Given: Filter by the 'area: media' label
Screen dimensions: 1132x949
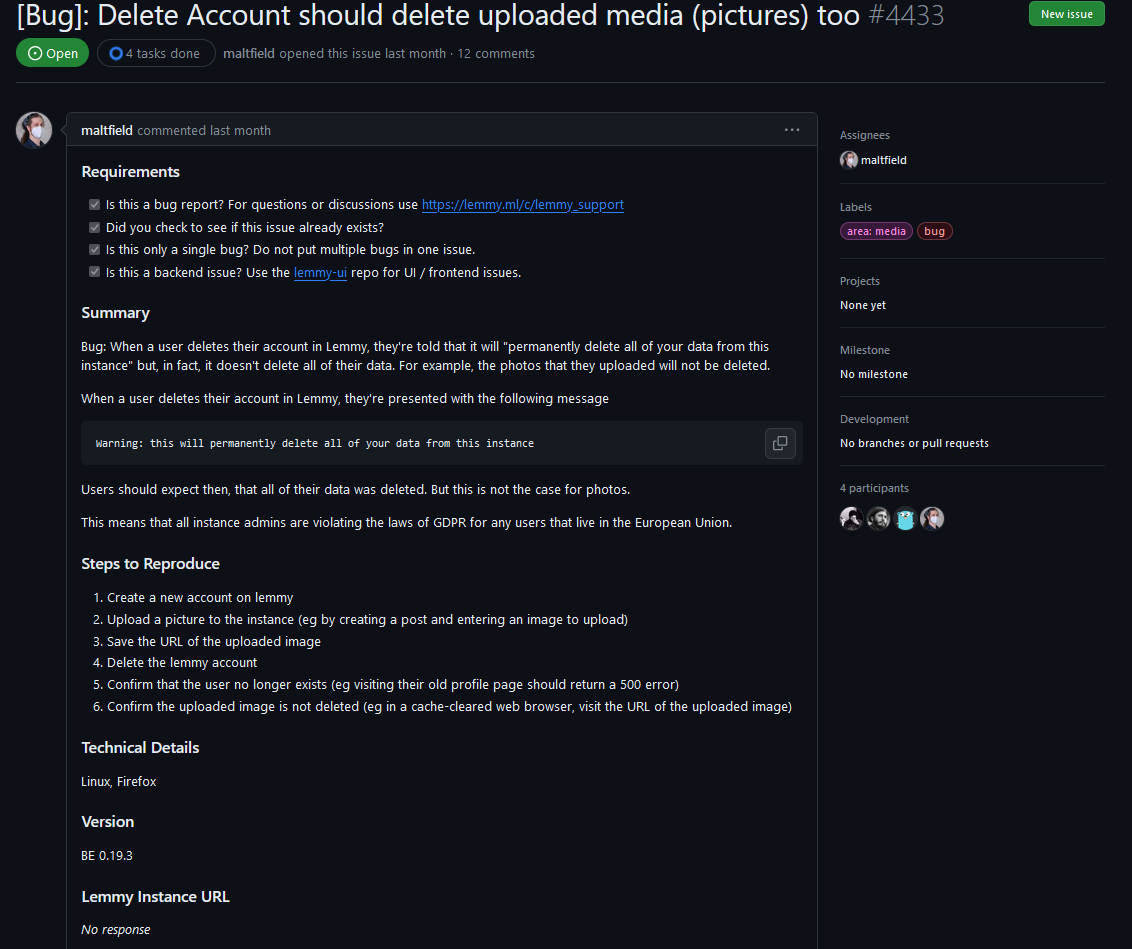Looking at the screenshot, I should click(876, 231).
